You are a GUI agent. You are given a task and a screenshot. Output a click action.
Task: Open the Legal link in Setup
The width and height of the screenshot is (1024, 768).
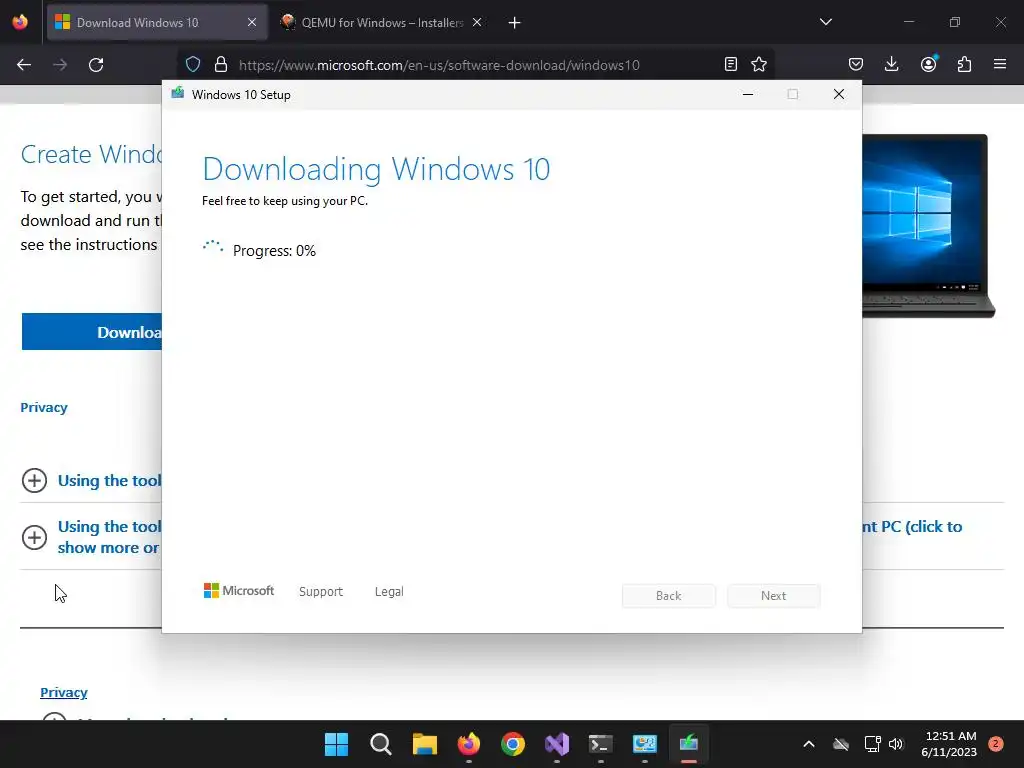click(x=389, y=591)
